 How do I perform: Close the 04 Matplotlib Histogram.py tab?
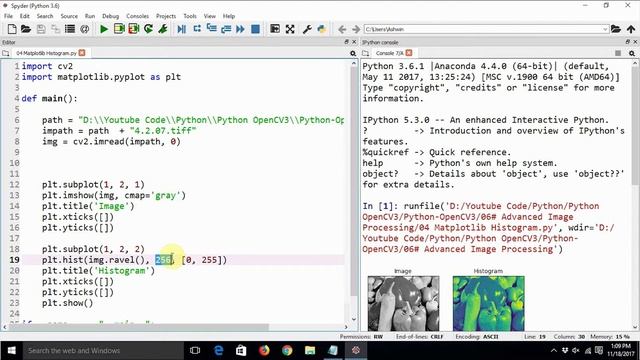[x=82, y=53]
